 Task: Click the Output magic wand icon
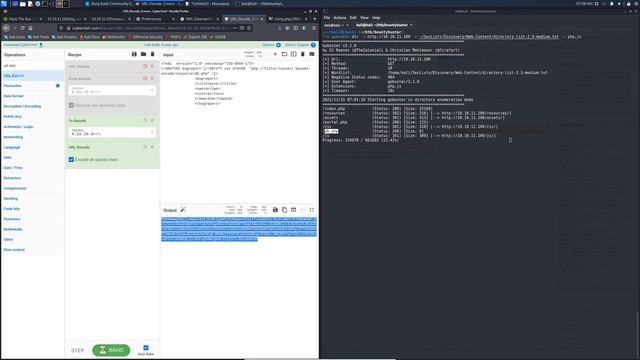tap(183, 210)
